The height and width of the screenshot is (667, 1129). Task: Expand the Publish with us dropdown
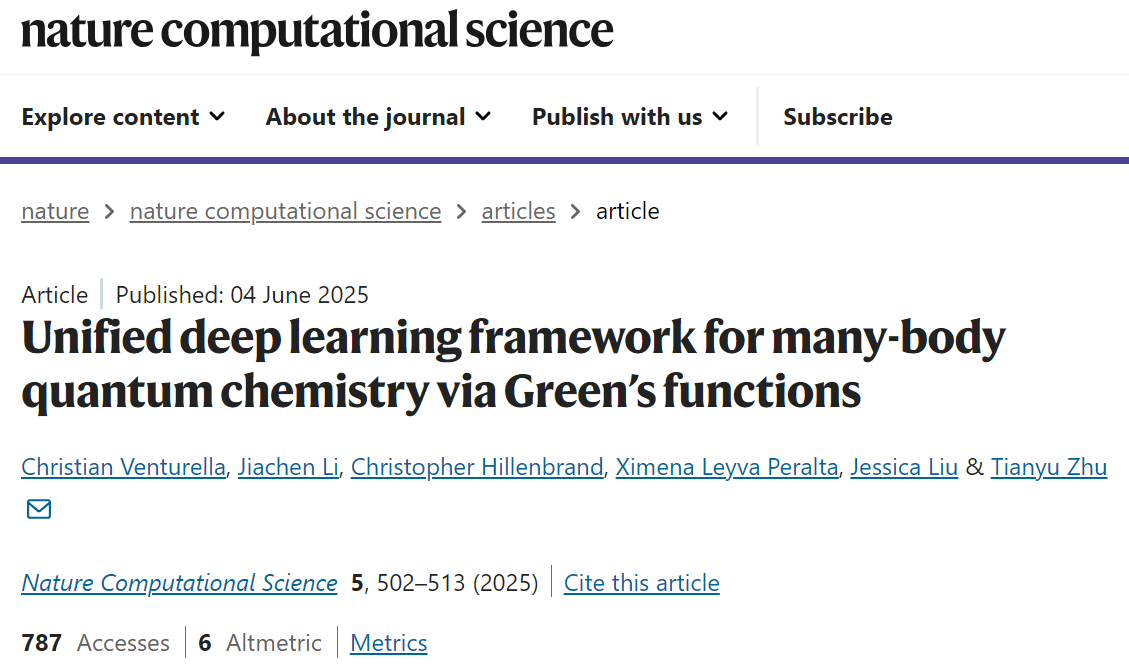point(630,117)
